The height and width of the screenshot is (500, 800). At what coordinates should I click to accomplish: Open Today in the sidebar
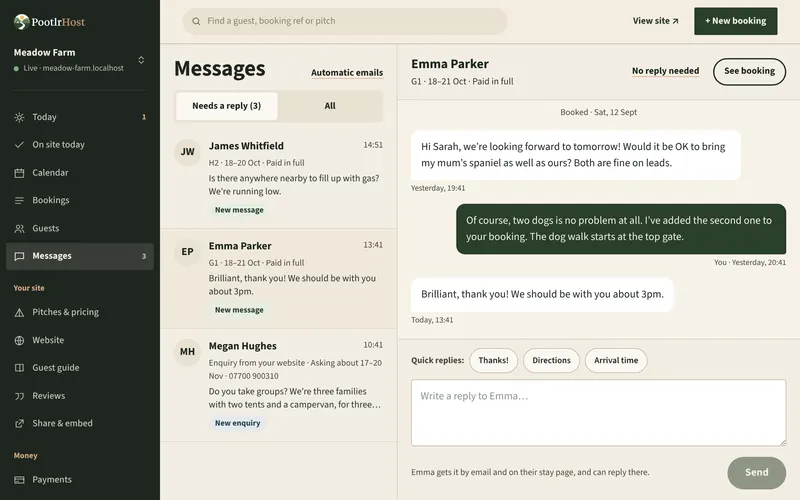pyautogui.click(x=80, y=117)
